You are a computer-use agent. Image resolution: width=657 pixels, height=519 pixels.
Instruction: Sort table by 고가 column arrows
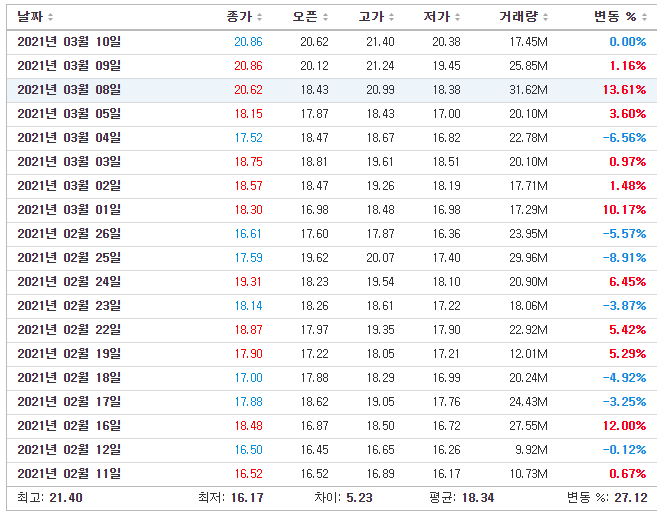tap(392, 17)
